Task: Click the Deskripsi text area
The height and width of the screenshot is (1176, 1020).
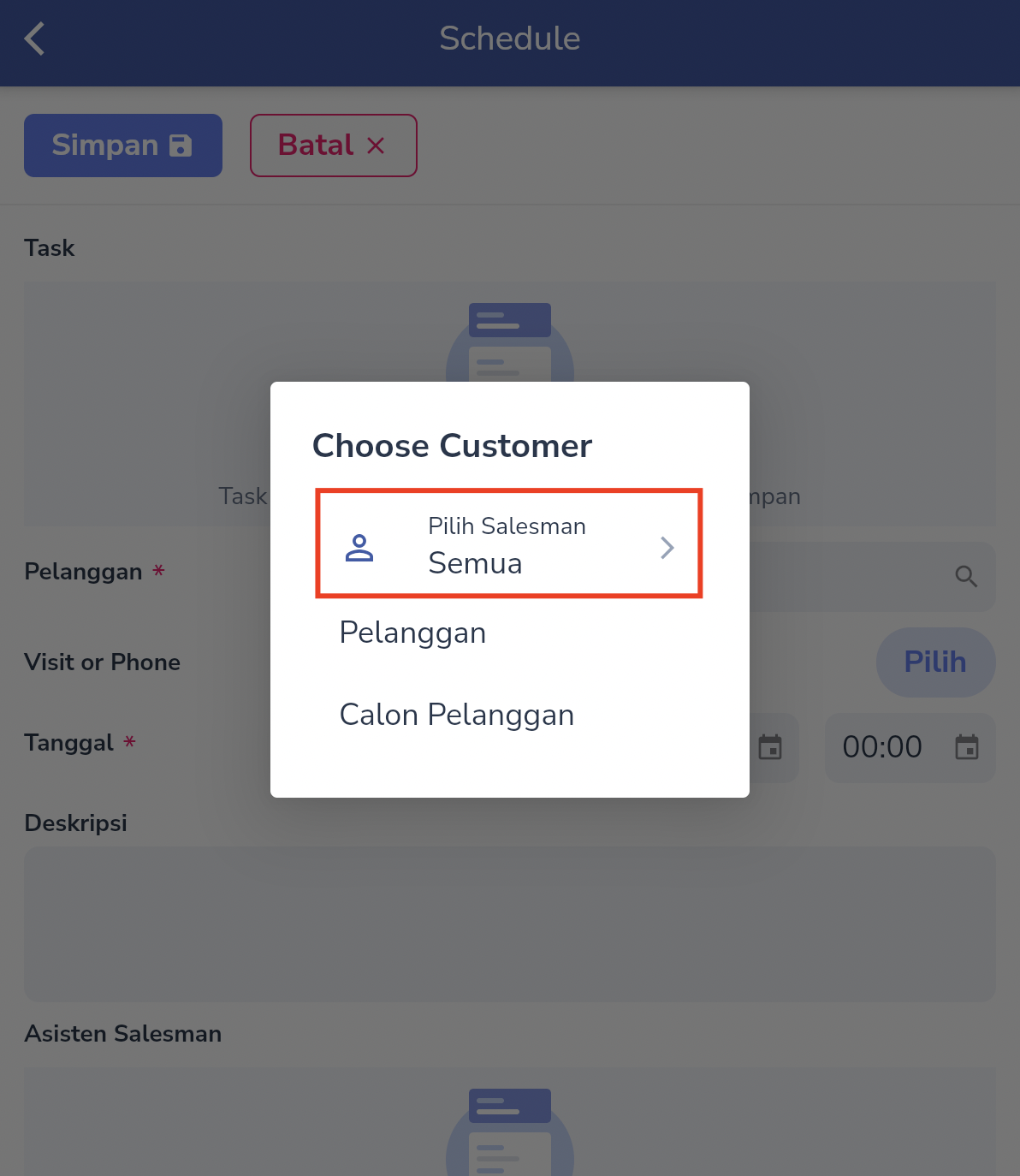Action: 510,924
